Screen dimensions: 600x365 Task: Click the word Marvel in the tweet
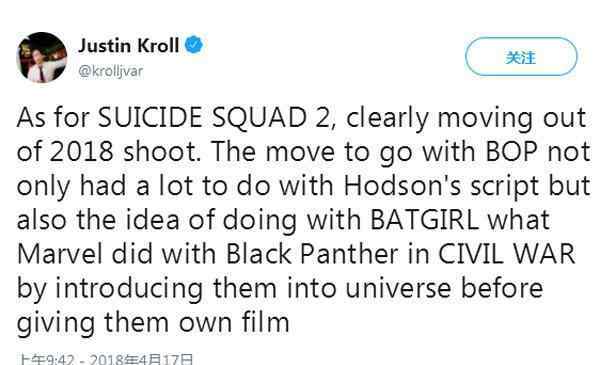coord(60,254)
